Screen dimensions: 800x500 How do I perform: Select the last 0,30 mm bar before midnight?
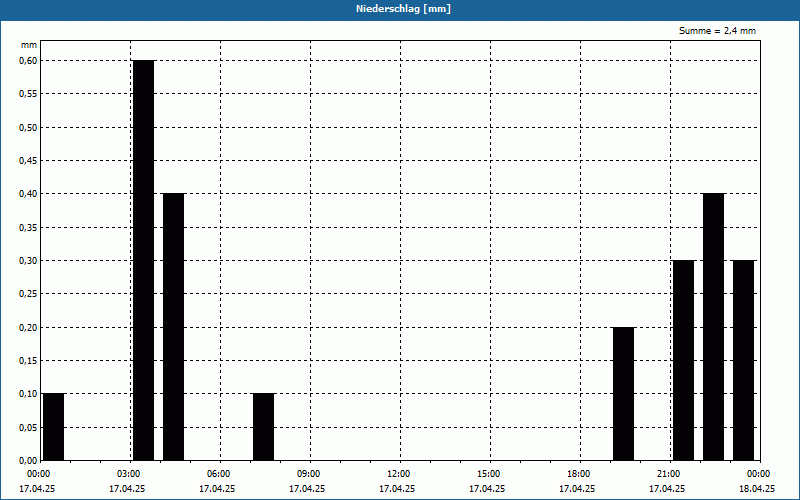(x=743, y=360)
